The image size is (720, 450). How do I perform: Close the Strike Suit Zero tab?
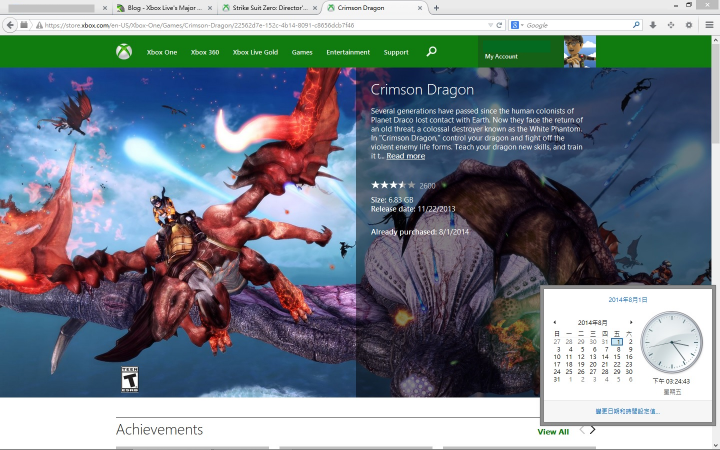click(315, 8)
